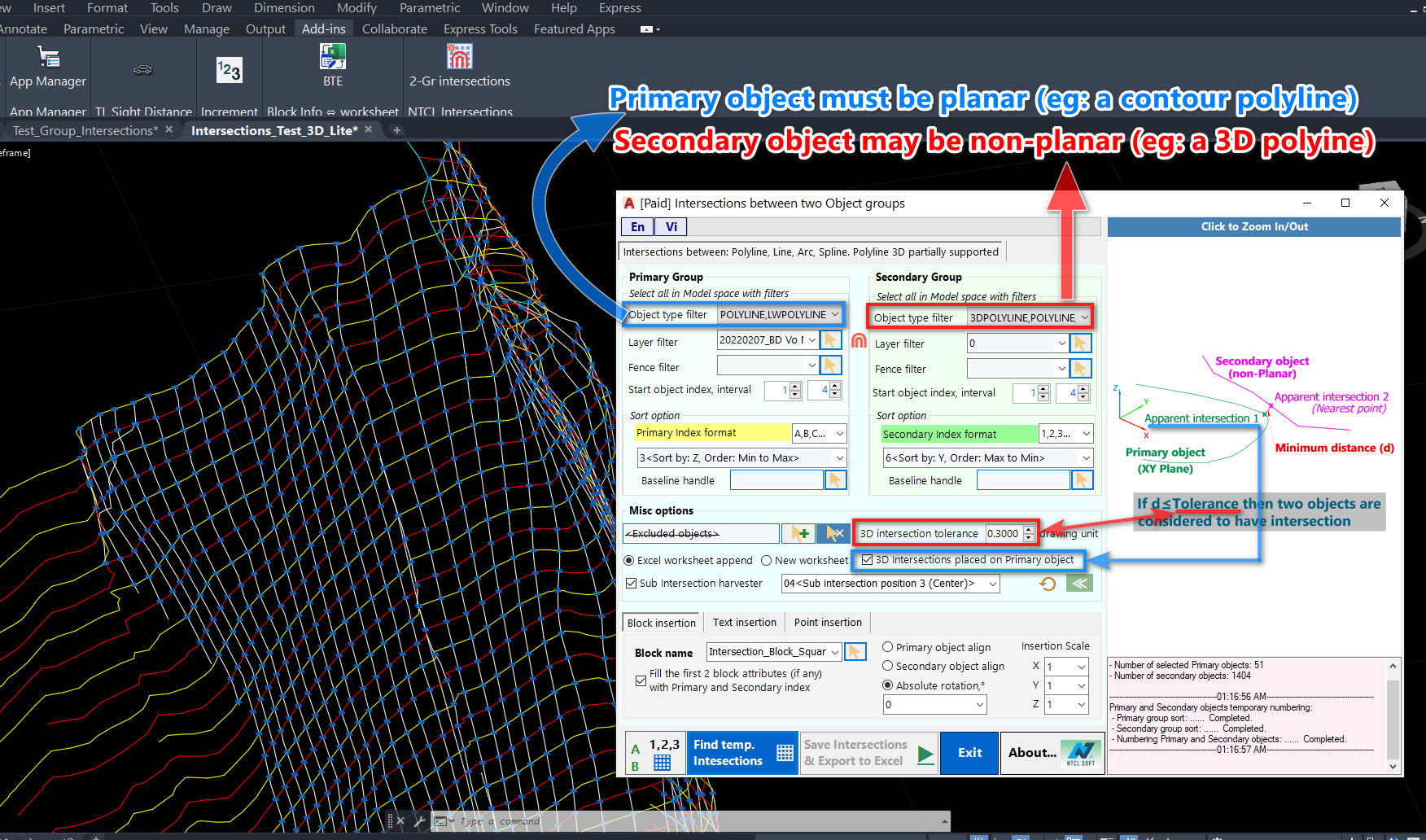Open the App Manager ribbon tool
The width and height of the screenshot is (1426, 840).
pyautogui.click(x=48, y=67)
